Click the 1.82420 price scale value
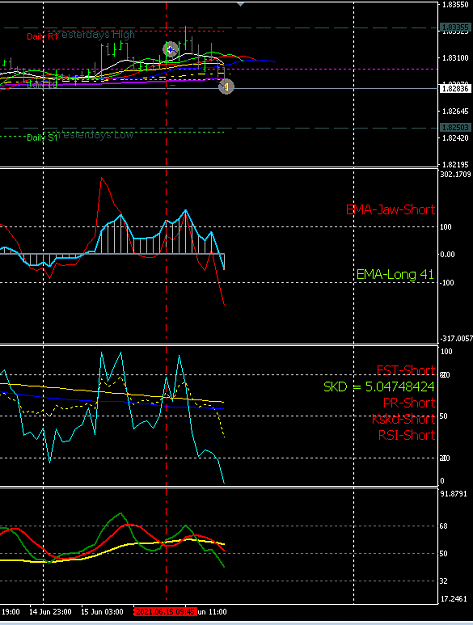Viewport: 473px width, 625px height. click(x=455, y=138)
